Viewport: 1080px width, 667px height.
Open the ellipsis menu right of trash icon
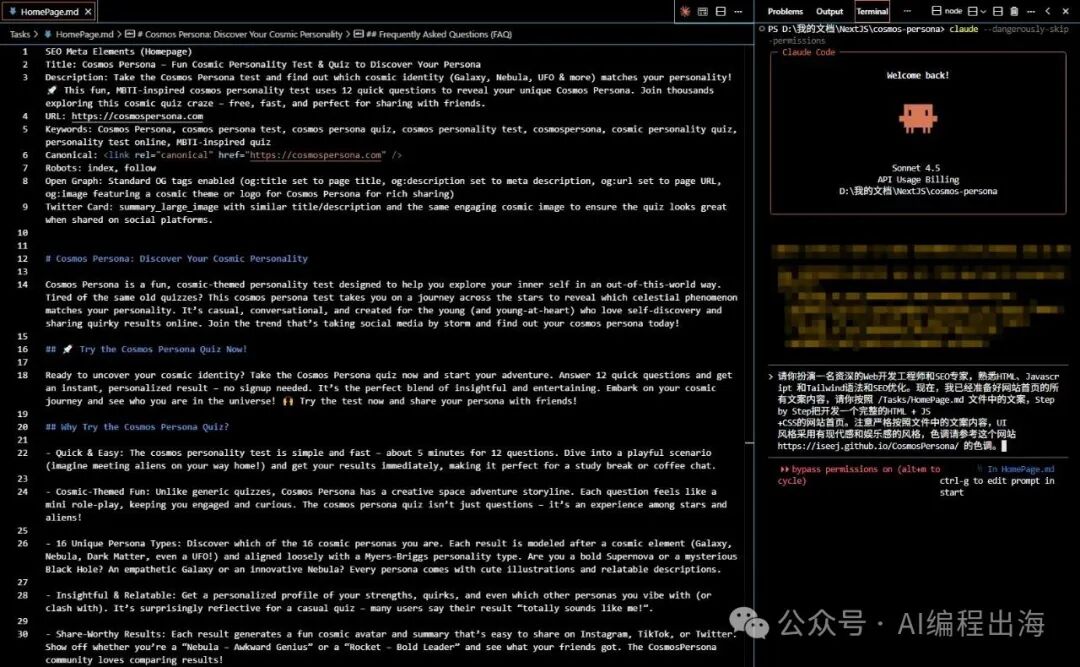pyautogui.click(x=1031, y=12)
